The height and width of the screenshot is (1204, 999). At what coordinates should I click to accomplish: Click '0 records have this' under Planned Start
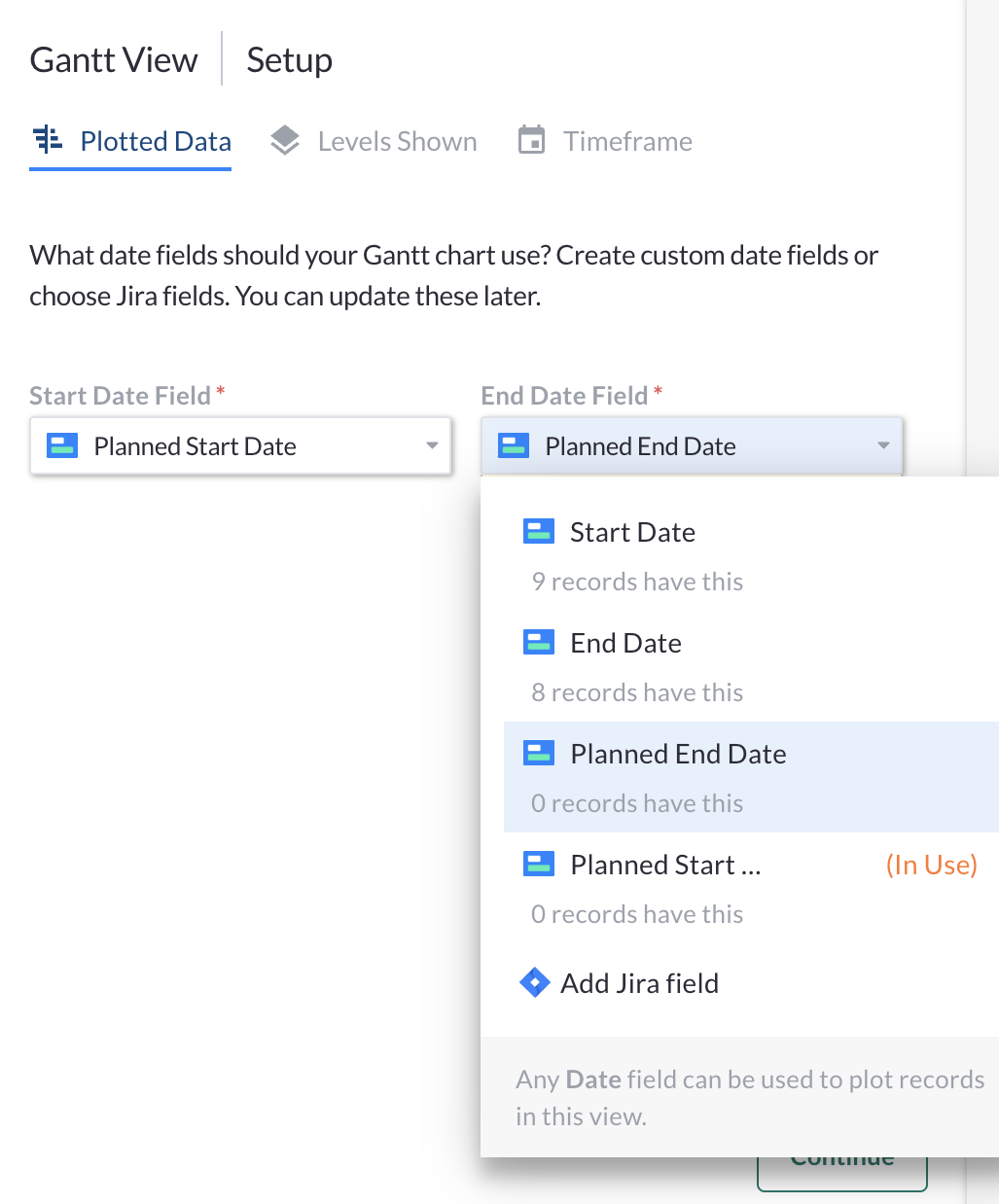click(637, 914)
